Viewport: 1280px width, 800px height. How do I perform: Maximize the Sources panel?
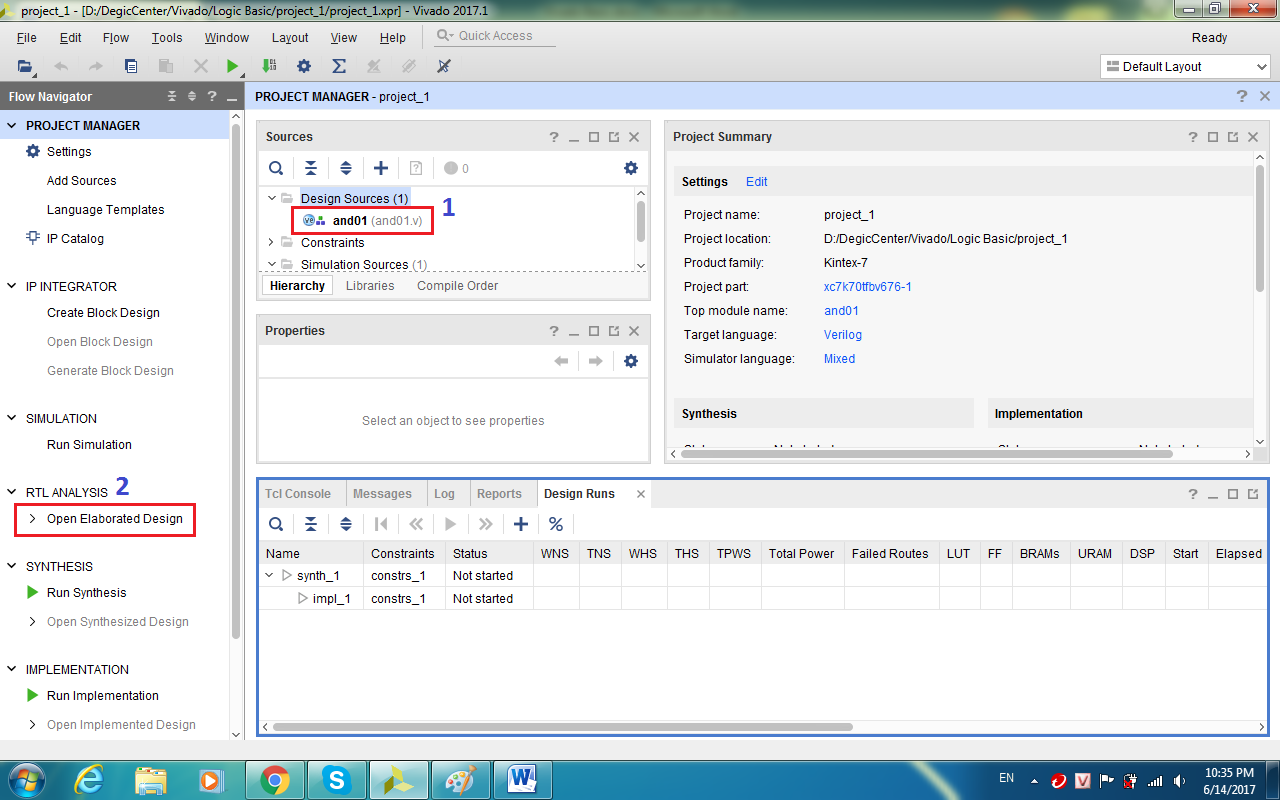click(594, 137)
